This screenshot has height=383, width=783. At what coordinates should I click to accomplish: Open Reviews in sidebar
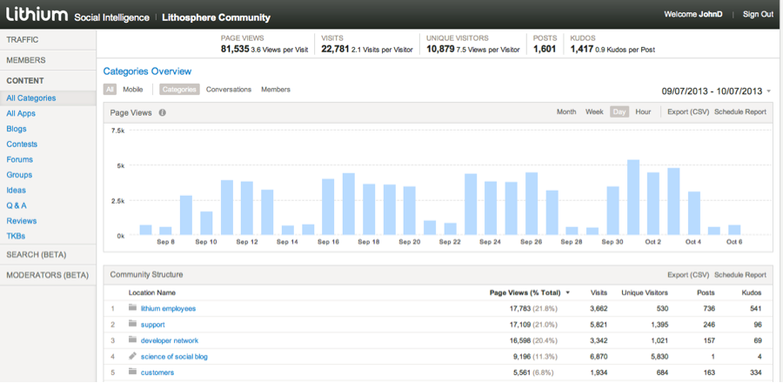pos(21,221)
